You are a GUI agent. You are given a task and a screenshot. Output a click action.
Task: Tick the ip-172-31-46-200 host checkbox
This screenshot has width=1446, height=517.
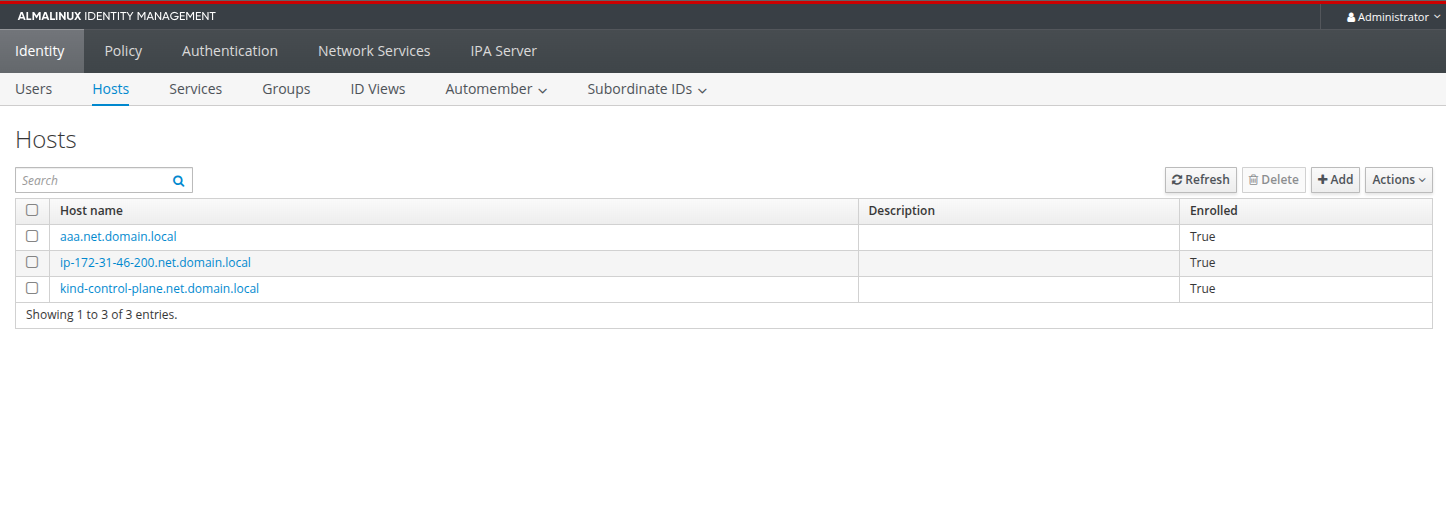click(x=32, y=263)
